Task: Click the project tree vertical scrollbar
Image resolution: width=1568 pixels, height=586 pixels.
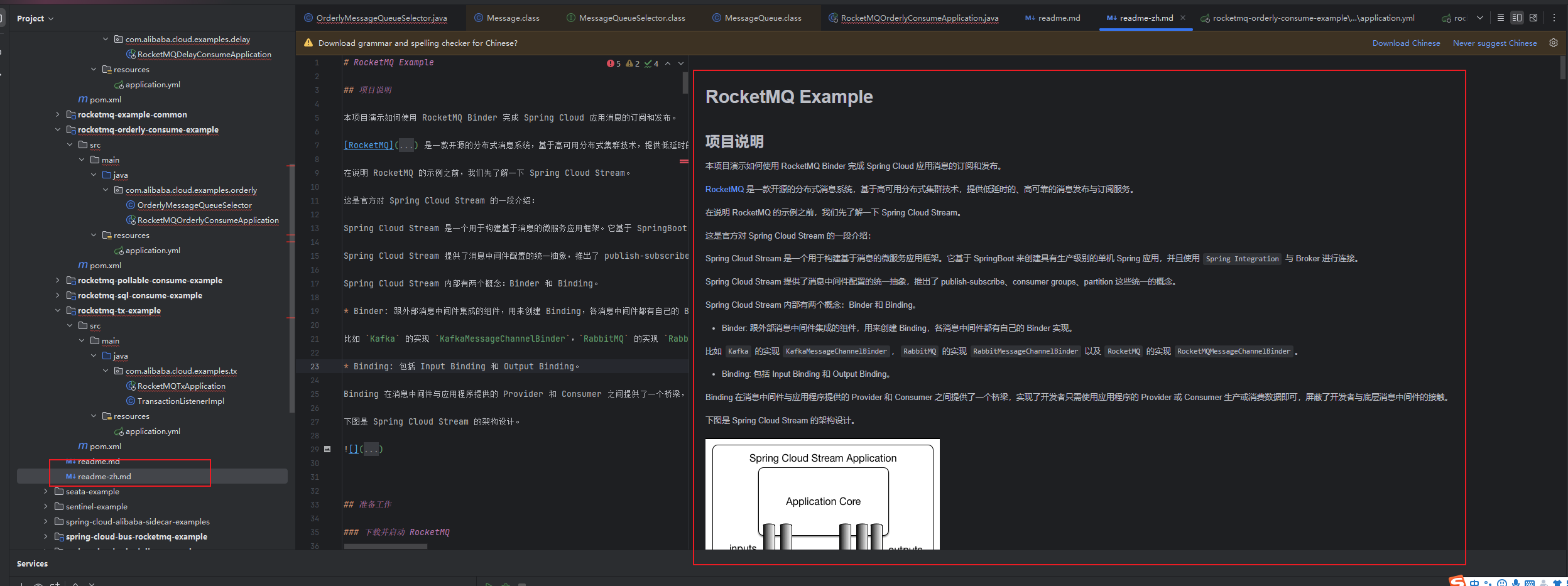Action: (x=291, y=289)
